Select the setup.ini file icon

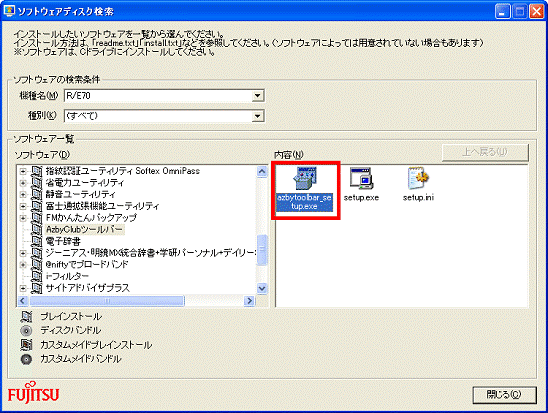point(418,179)
